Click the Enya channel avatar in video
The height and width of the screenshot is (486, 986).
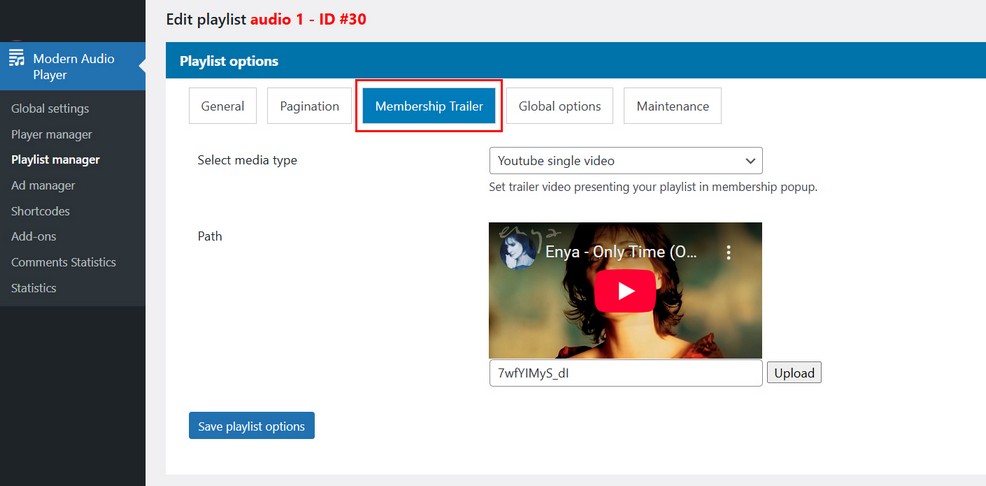(518, 252)
